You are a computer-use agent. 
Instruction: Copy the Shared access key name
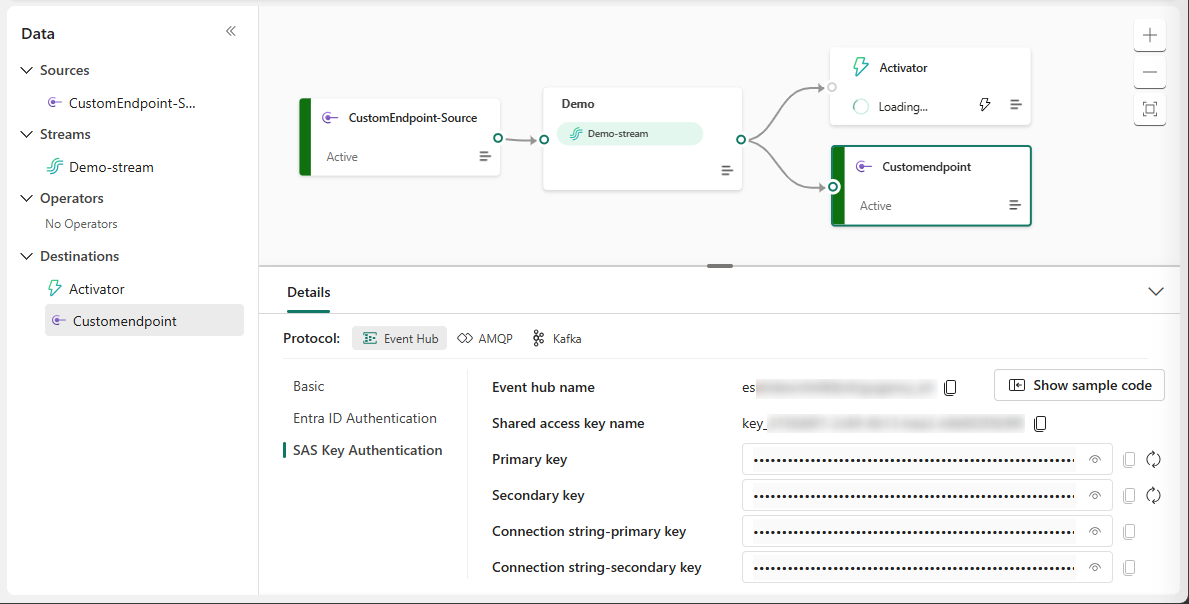pos(1040,424)
